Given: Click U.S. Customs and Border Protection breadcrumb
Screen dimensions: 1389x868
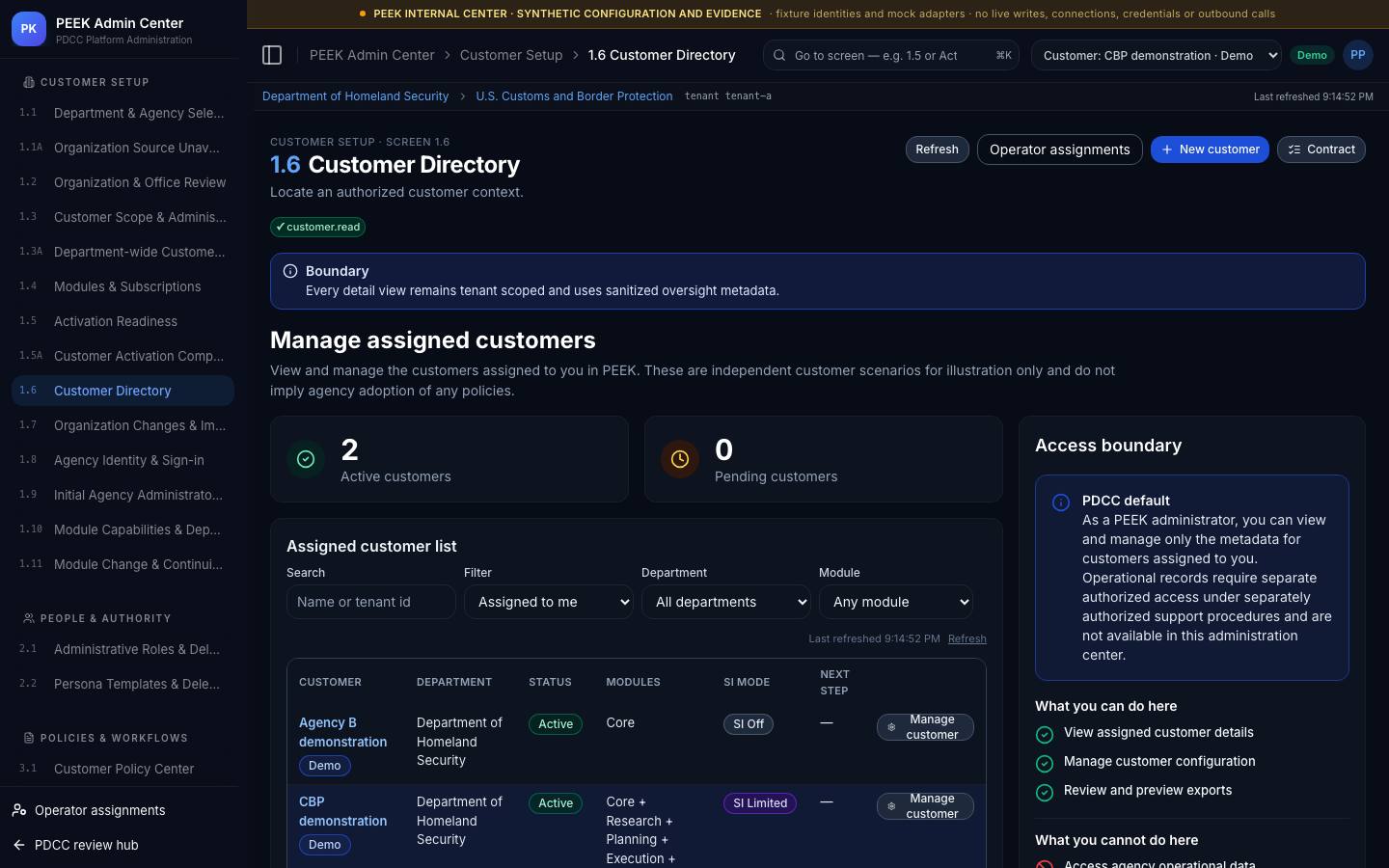Looking at the screenshot, I should click(x=574, y=96).
